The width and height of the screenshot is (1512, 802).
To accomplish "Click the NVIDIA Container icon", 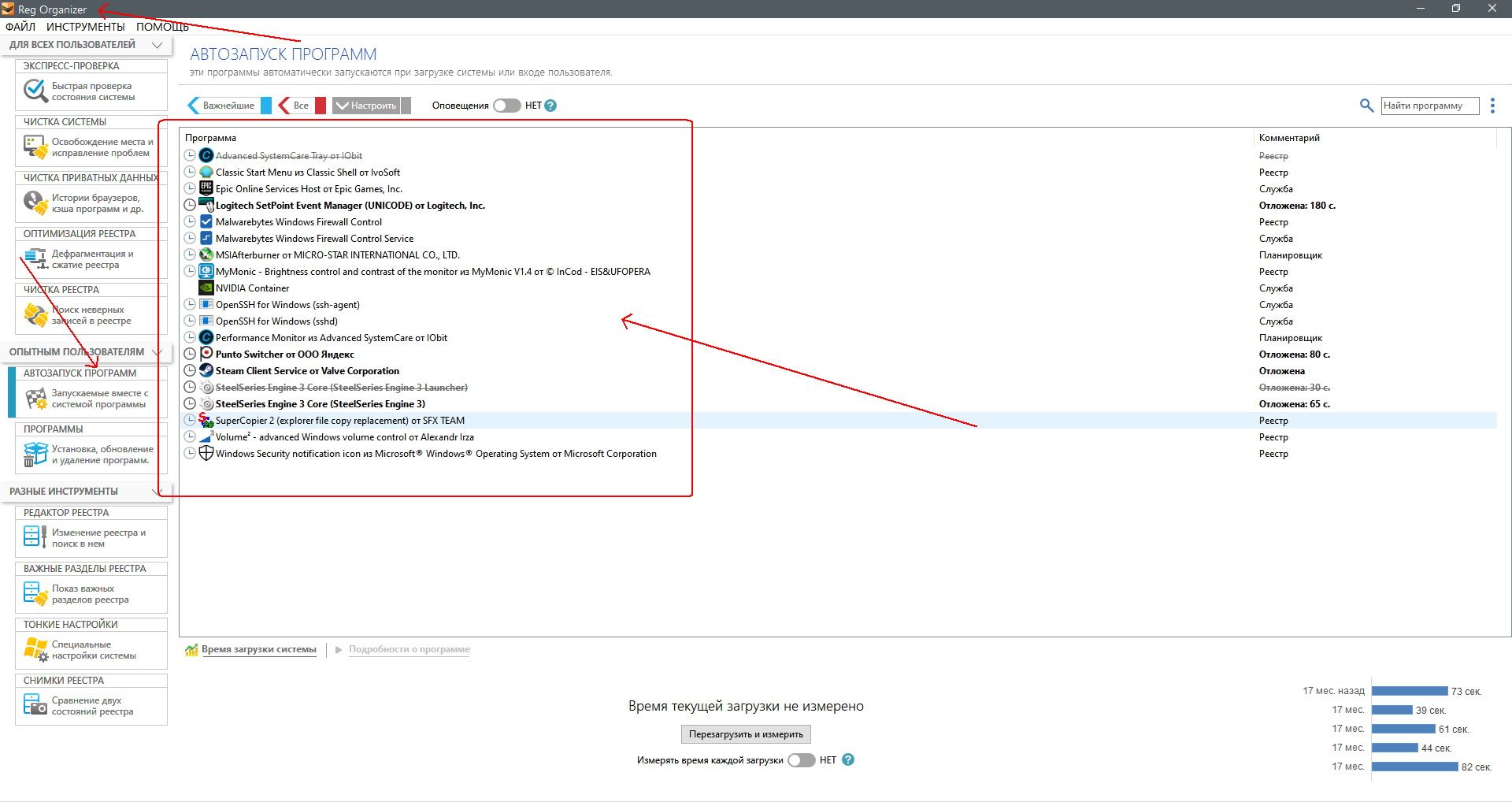I will pyautogui.click(x=206, y=288).
